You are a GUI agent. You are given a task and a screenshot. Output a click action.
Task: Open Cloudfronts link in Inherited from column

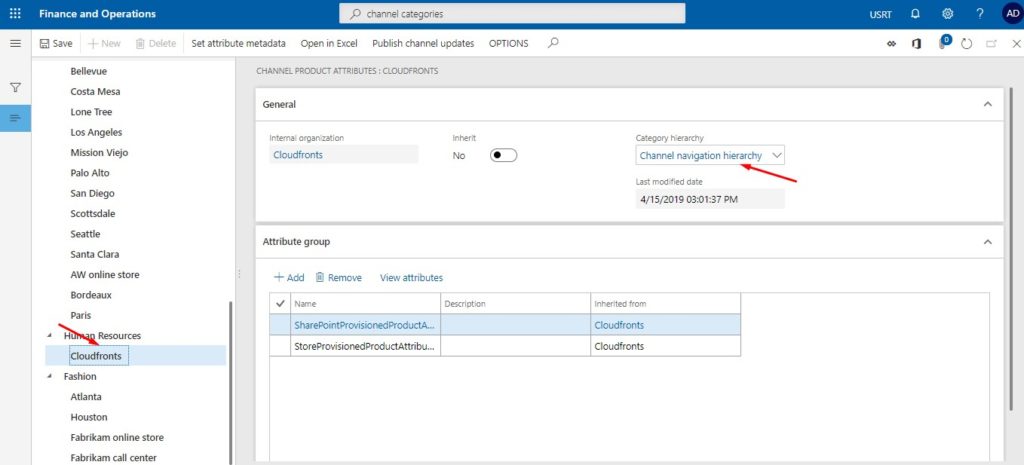click(619, 325)
